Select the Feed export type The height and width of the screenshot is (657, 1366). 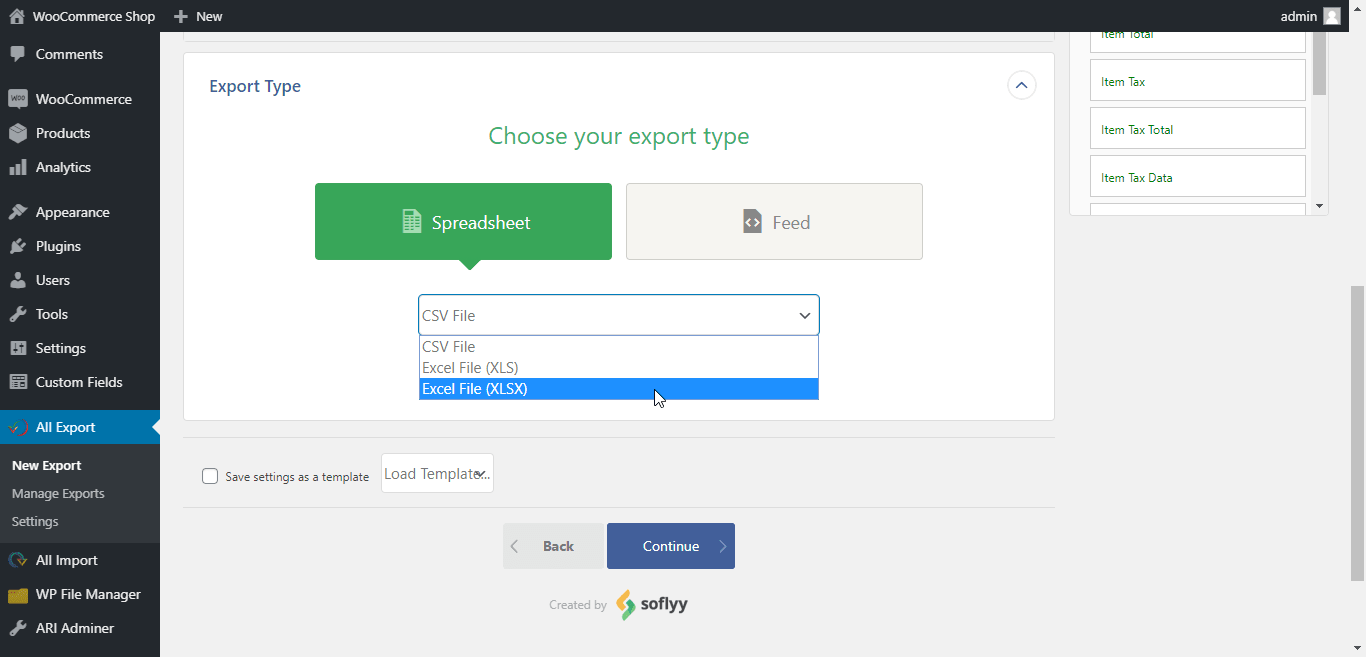tap(774, 222)
